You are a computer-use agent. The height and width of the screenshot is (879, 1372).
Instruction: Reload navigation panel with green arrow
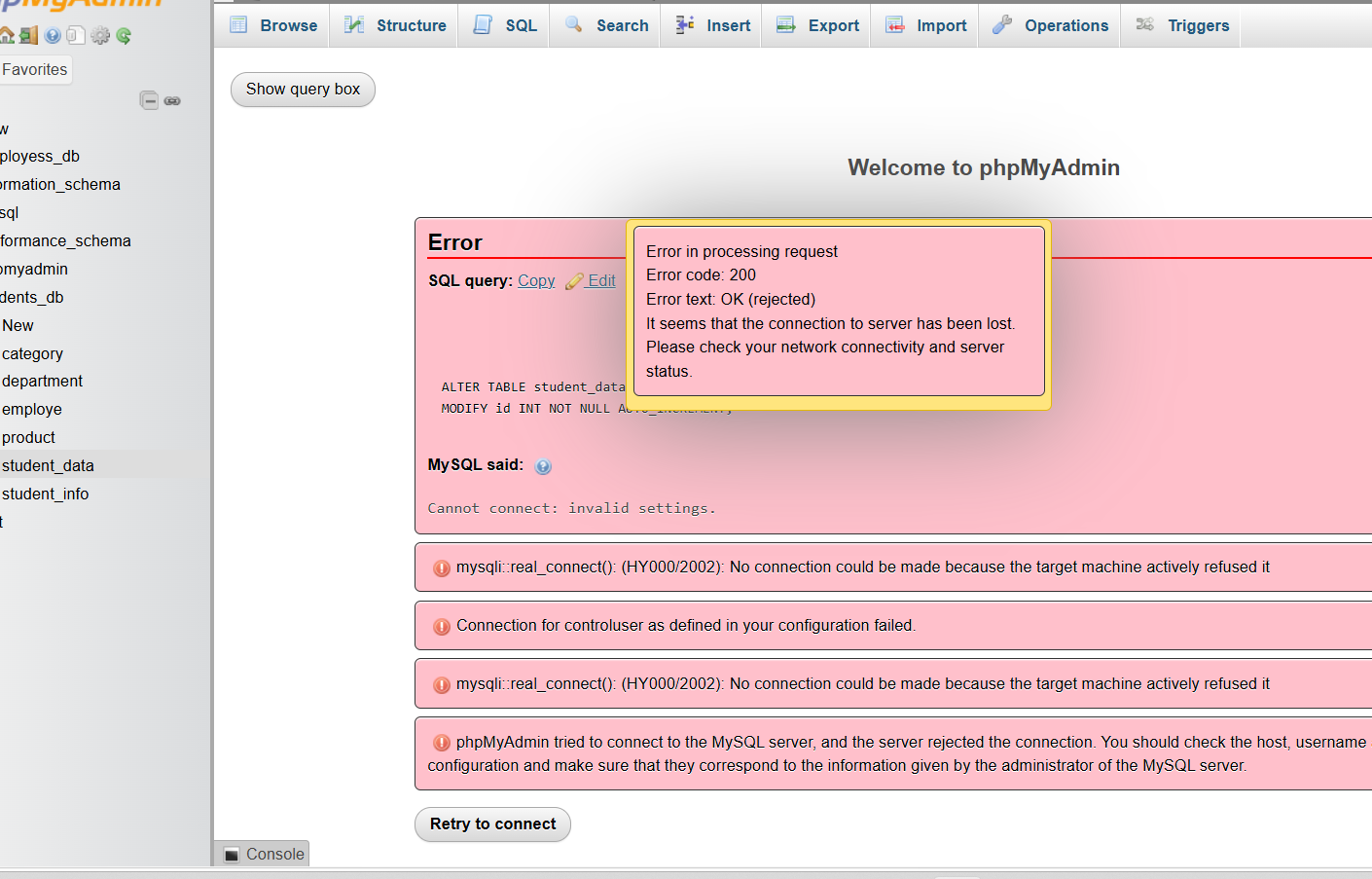click(124, 36)
